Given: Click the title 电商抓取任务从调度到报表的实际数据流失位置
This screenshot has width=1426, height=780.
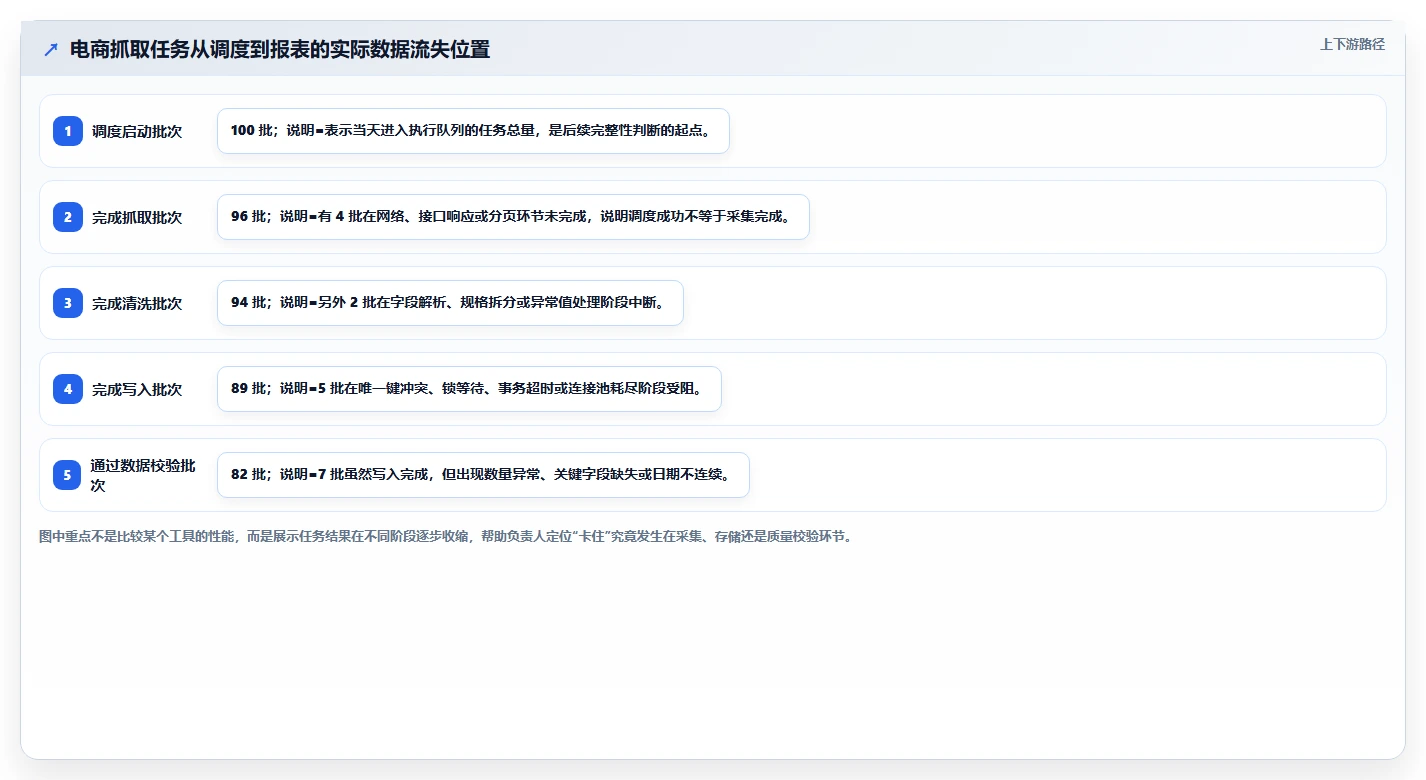Looking at the screenshot, I should point(280,50).
